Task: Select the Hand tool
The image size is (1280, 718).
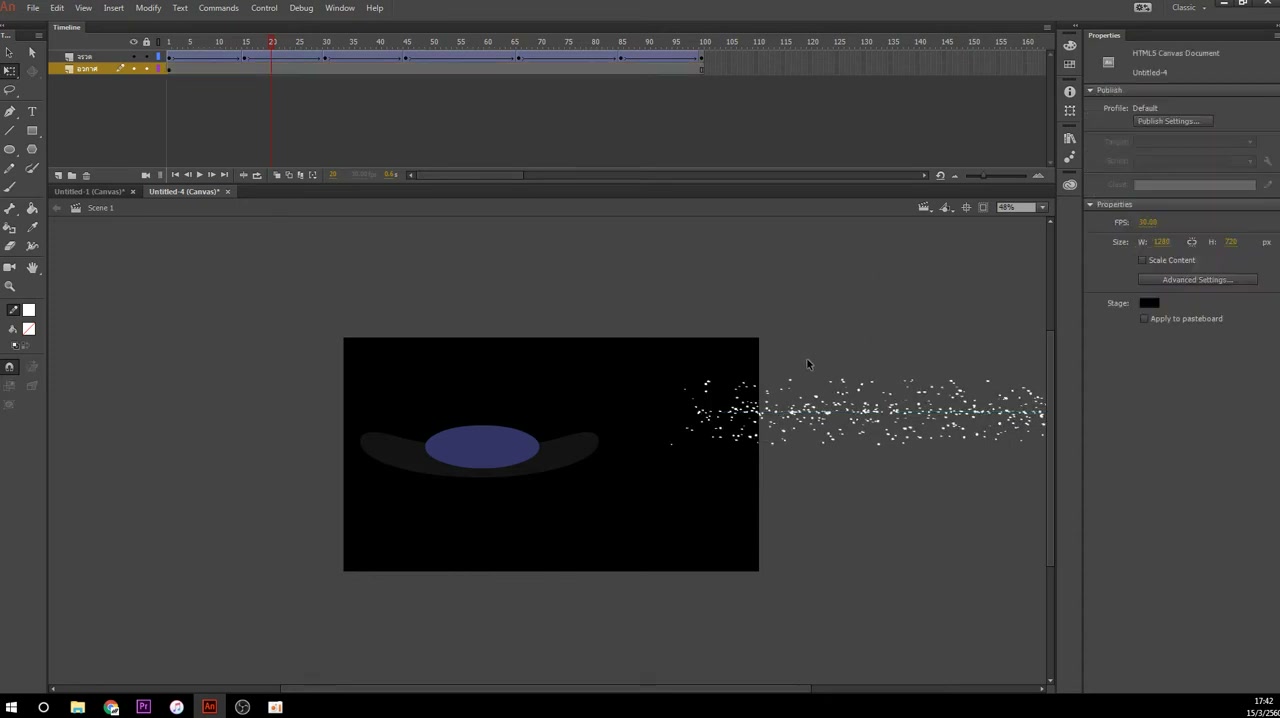Action: point(32,267)
